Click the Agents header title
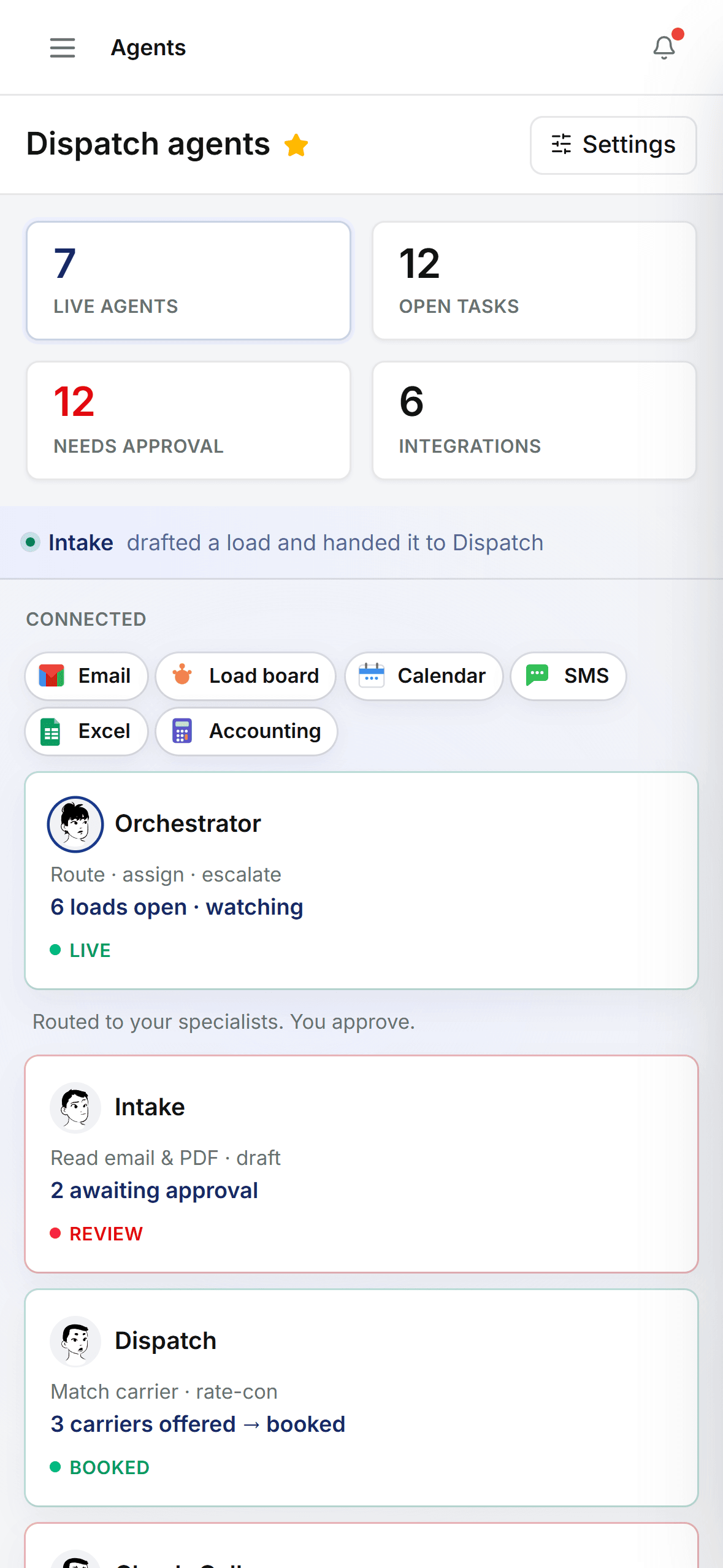This screenshot has width=723, height=1568. click(148, 48)
